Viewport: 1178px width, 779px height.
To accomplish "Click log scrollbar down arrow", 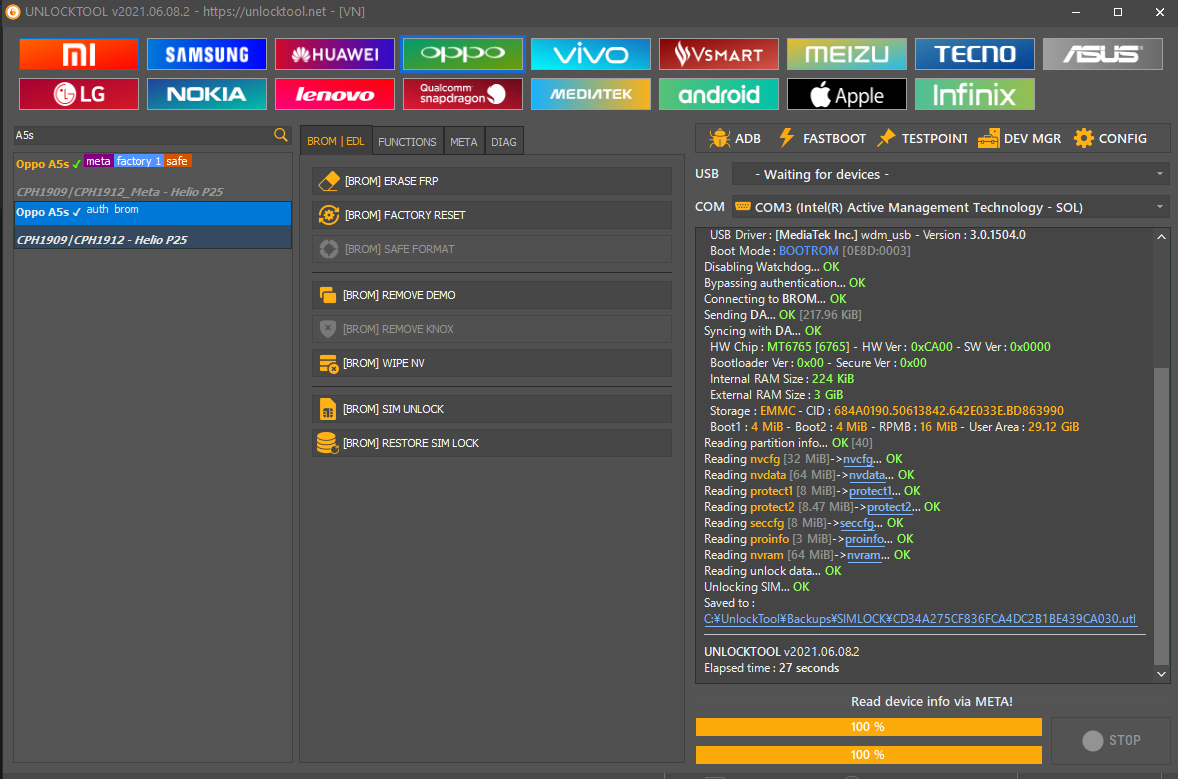I will 1161,674.
